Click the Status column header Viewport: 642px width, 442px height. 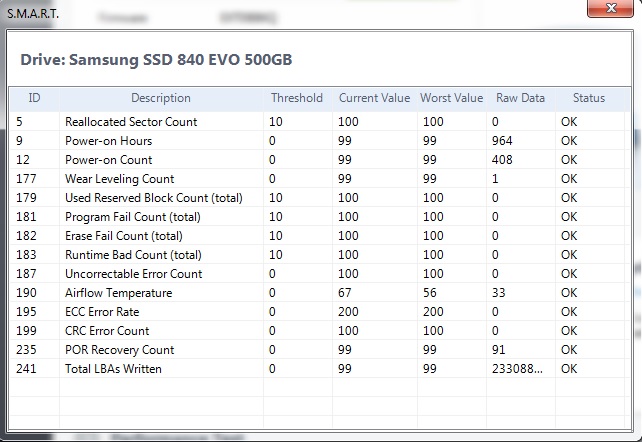[589, 98]
